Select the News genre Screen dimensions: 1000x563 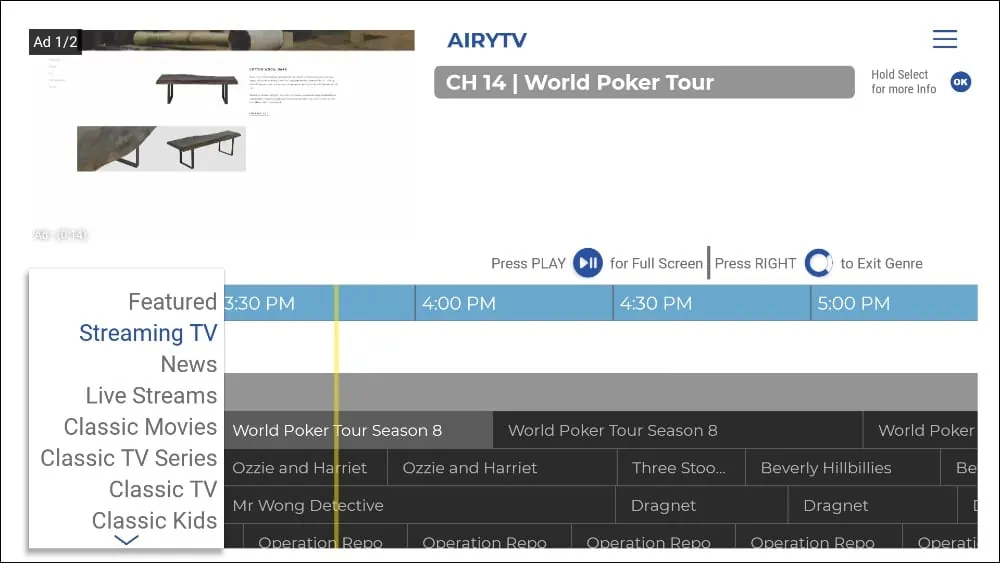pos(189,364)
